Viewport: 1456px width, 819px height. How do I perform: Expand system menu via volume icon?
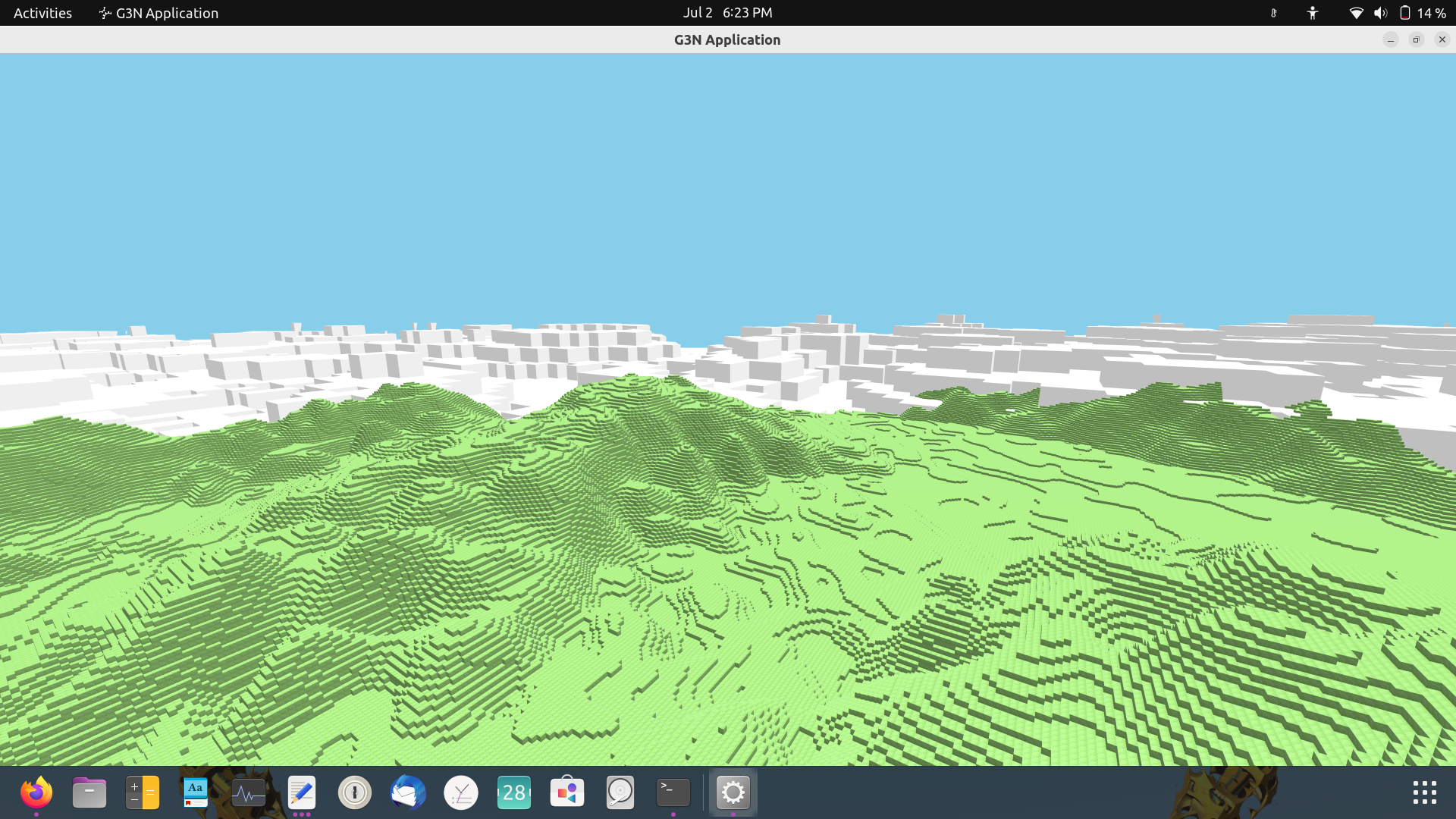click(1380, 13)
